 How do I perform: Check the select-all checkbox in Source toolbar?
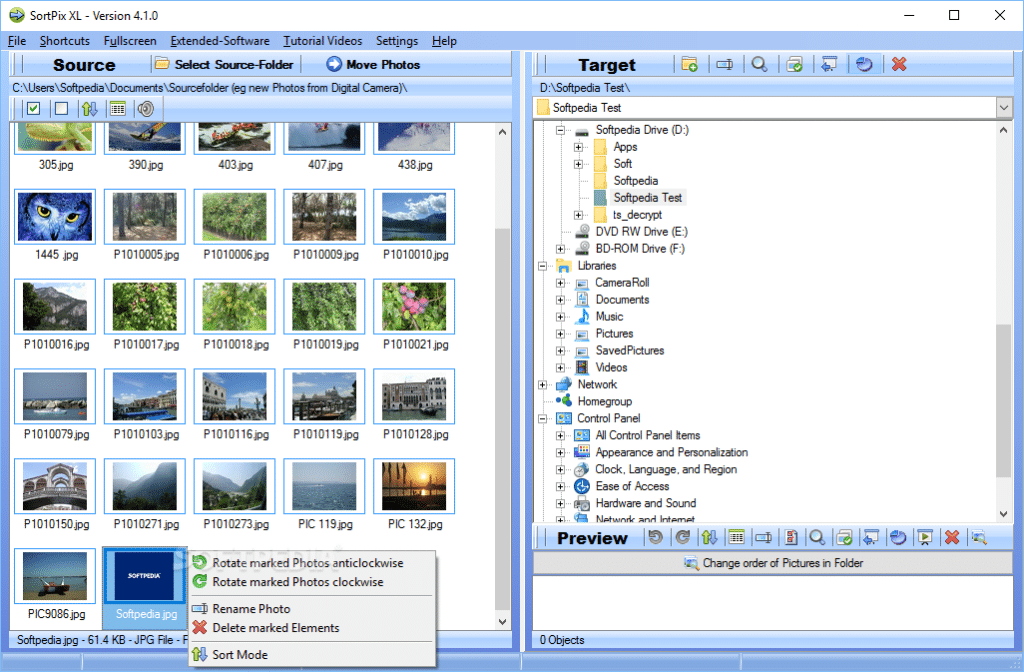click(x=33, y=108)
